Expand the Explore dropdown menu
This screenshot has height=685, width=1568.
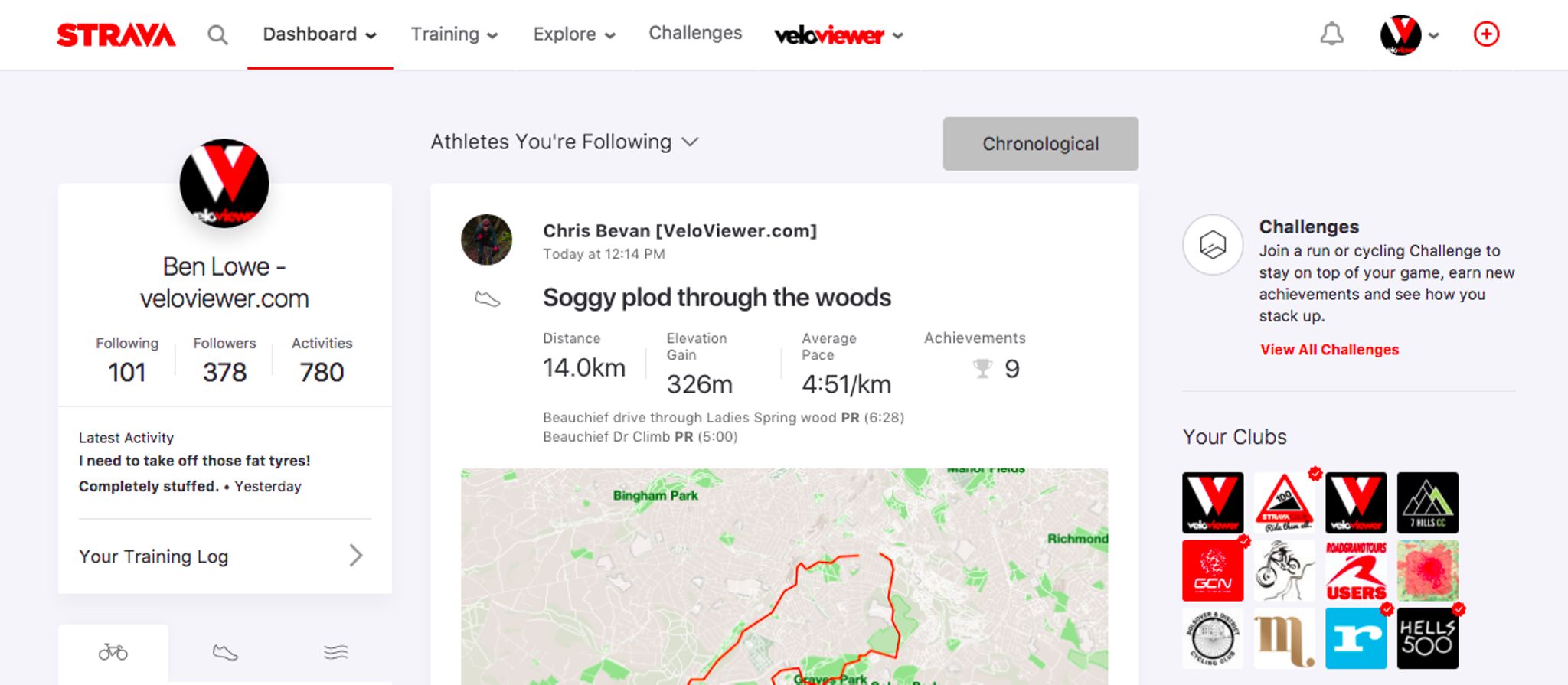coord(574,34)
